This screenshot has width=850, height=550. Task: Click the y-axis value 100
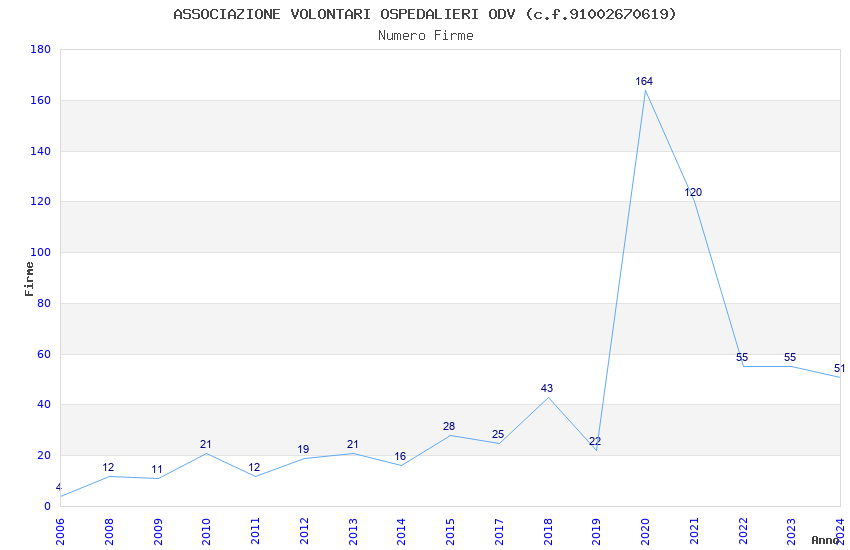tap(40, 253)
